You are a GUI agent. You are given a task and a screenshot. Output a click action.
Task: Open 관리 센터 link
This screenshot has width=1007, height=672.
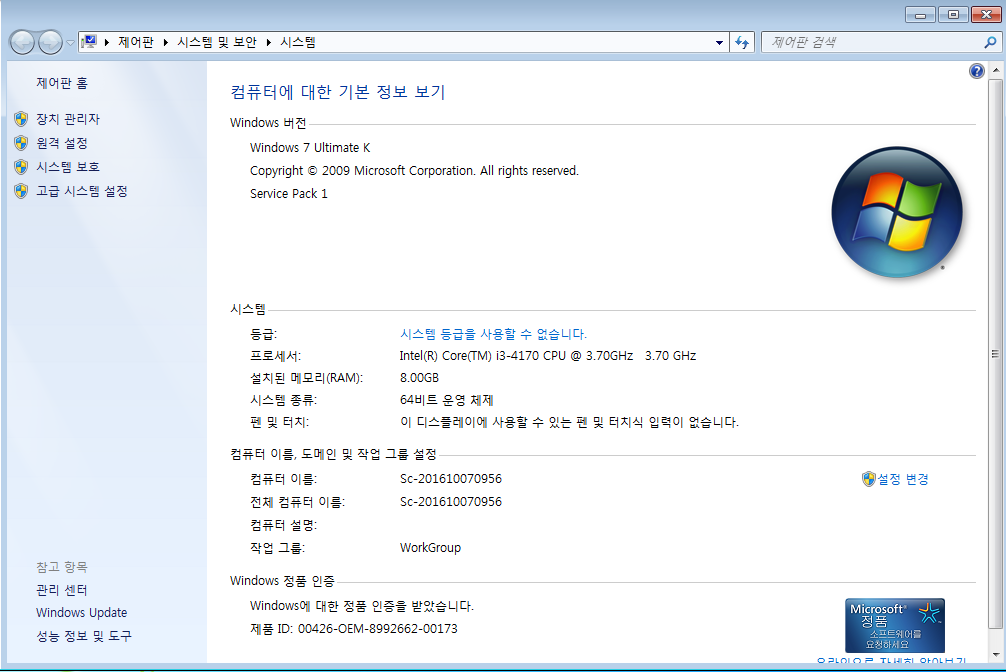pyautogui.click(x=62, y=590)
